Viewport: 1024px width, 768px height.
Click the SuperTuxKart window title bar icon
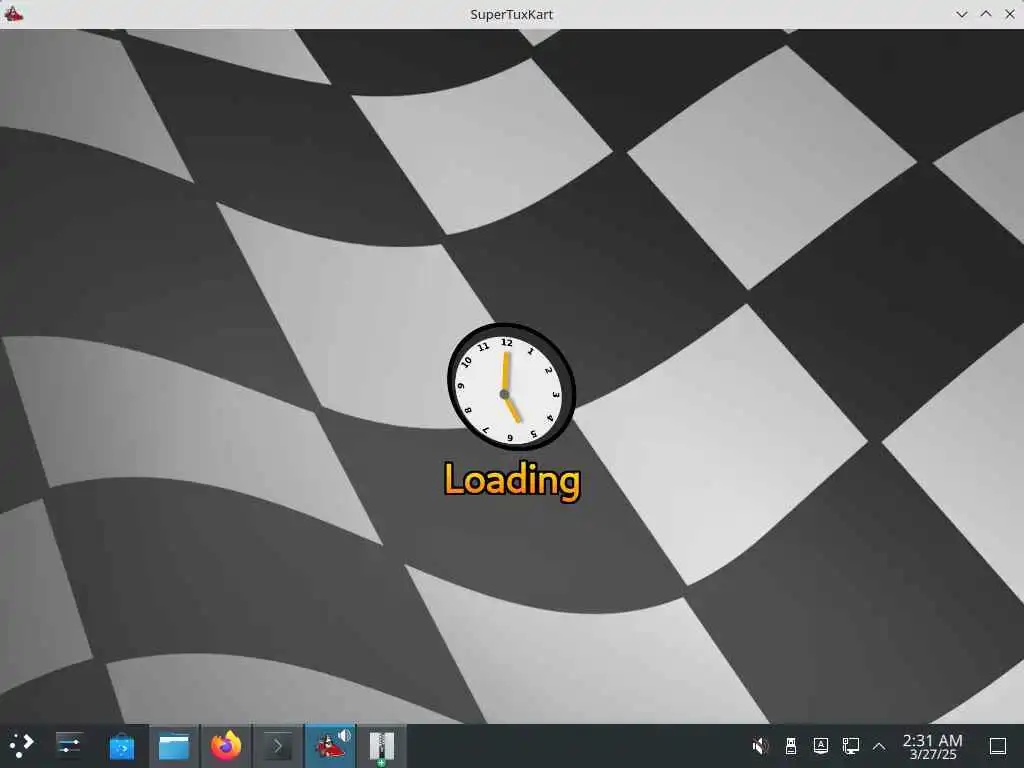pos(13,14)
